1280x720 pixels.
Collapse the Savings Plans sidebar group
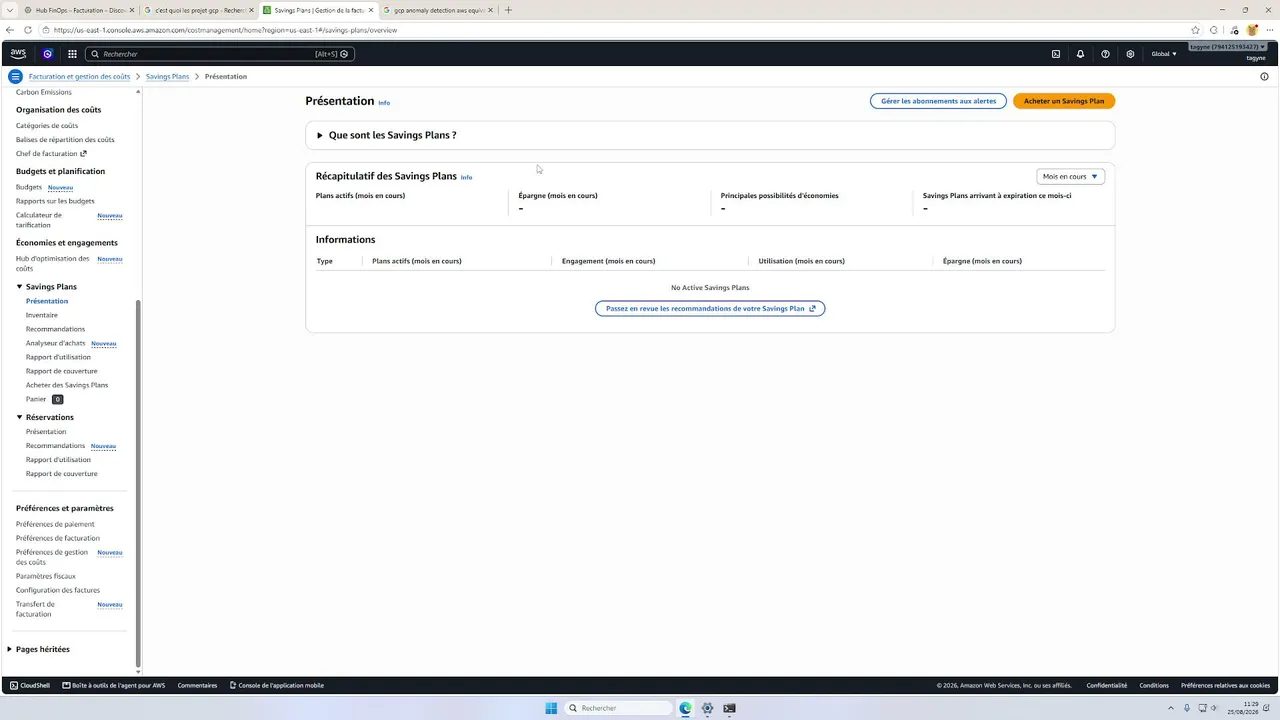click(x=19, y=287)
